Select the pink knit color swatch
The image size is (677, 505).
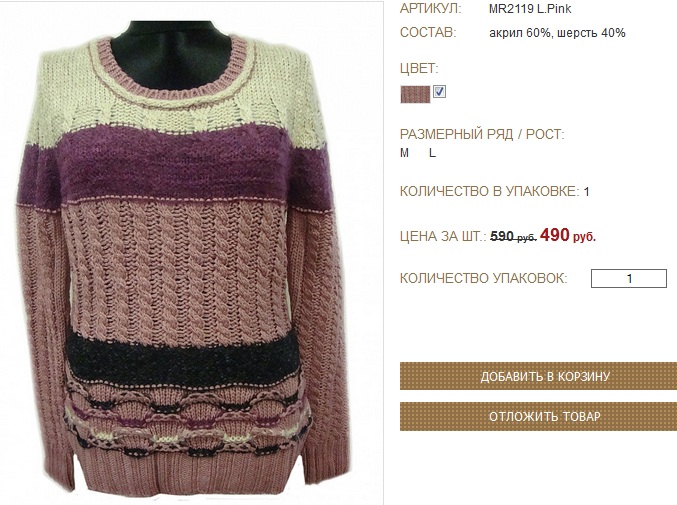[x=415, y=94]
